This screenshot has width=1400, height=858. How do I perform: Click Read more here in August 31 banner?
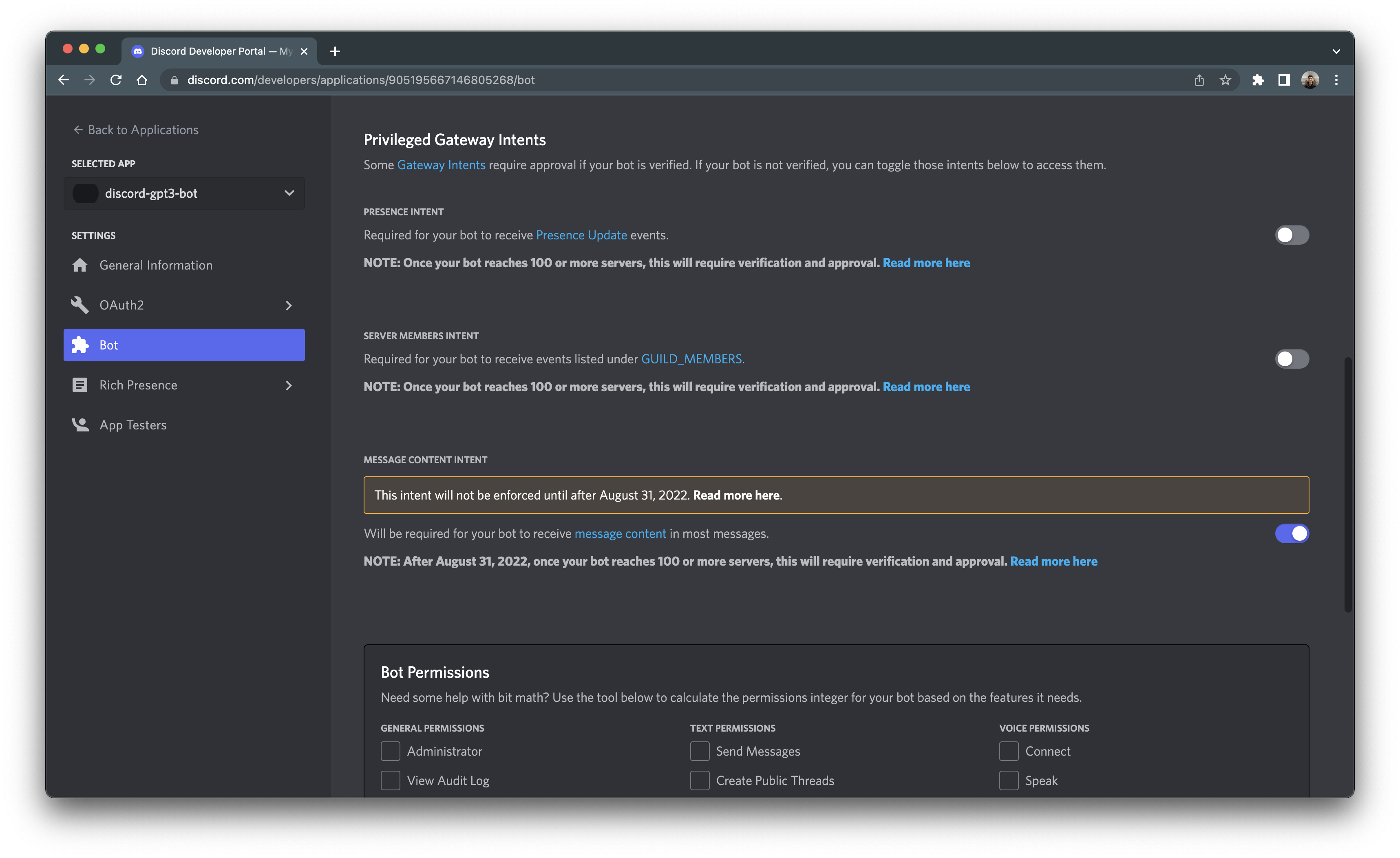click(x=736, y=495)
